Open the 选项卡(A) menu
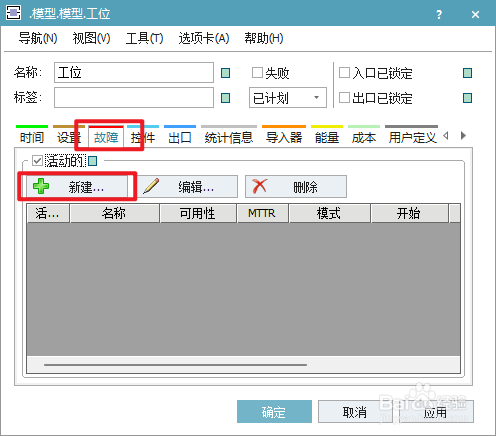 [204, 38]
